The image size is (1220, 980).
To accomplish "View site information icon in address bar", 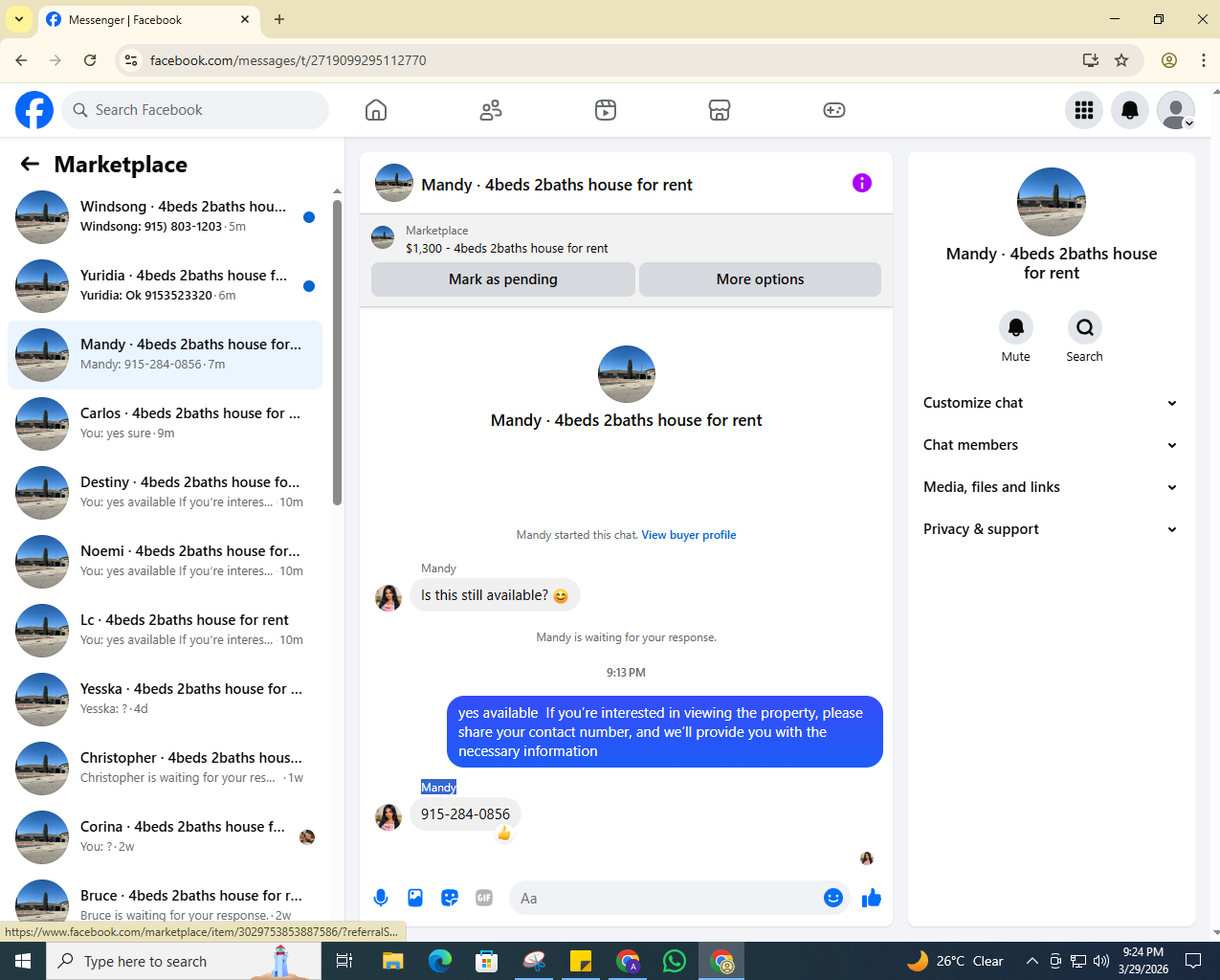I will (131, 60).
